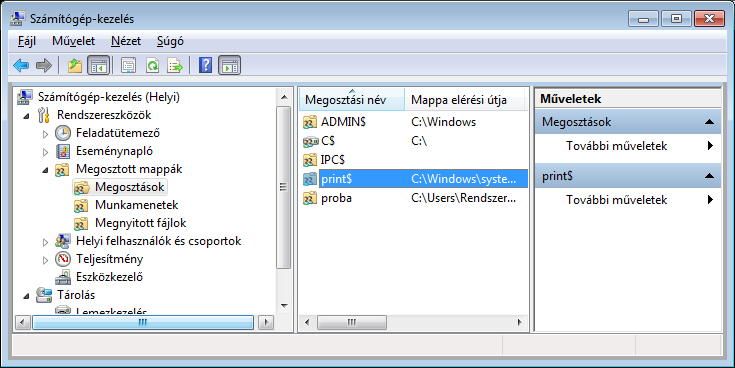The image size is (735, 368).
Task: Sort by the Megosztási név column header
Action: [352, 99]
